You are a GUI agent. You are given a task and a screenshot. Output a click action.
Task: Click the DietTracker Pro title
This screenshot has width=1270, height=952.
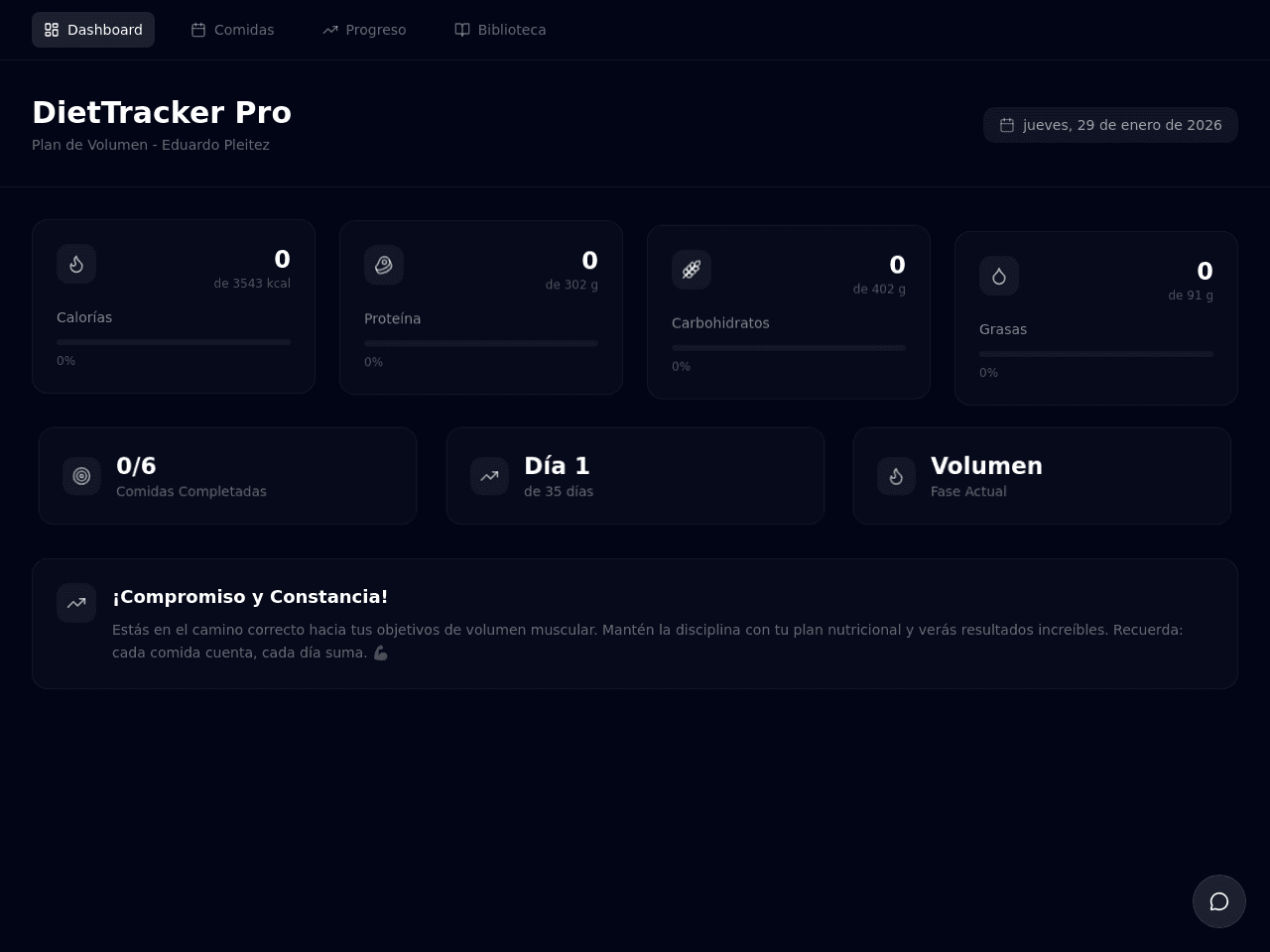[162, 113]
